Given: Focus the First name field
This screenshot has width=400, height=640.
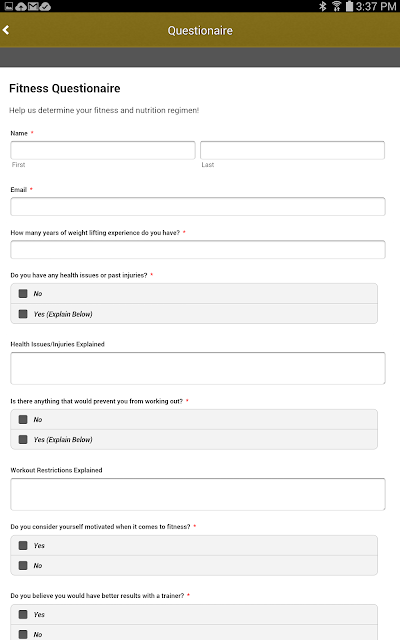Looking at the screenshot, I should click(x=103, y=150).
